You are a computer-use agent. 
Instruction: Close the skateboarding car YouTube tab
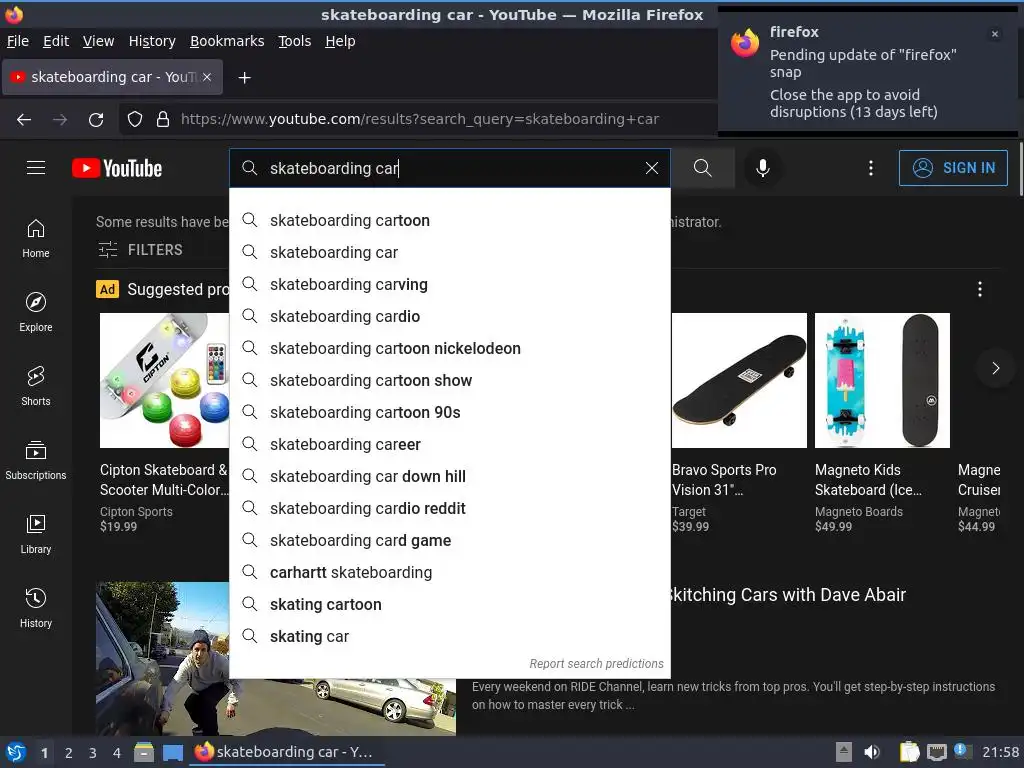(206, 77)
